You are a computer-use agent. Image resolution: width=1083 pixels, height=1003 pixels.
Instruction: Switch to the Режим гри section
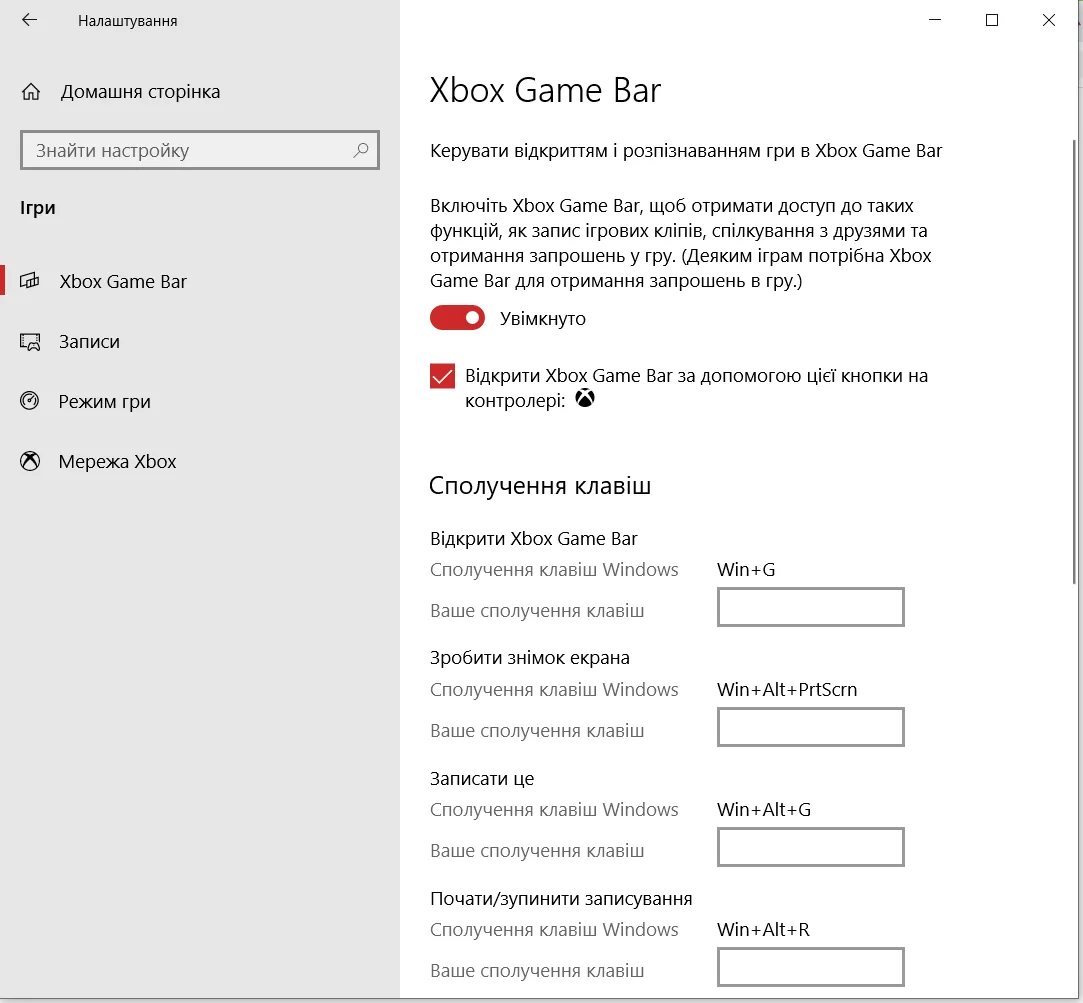coord(200,401)
